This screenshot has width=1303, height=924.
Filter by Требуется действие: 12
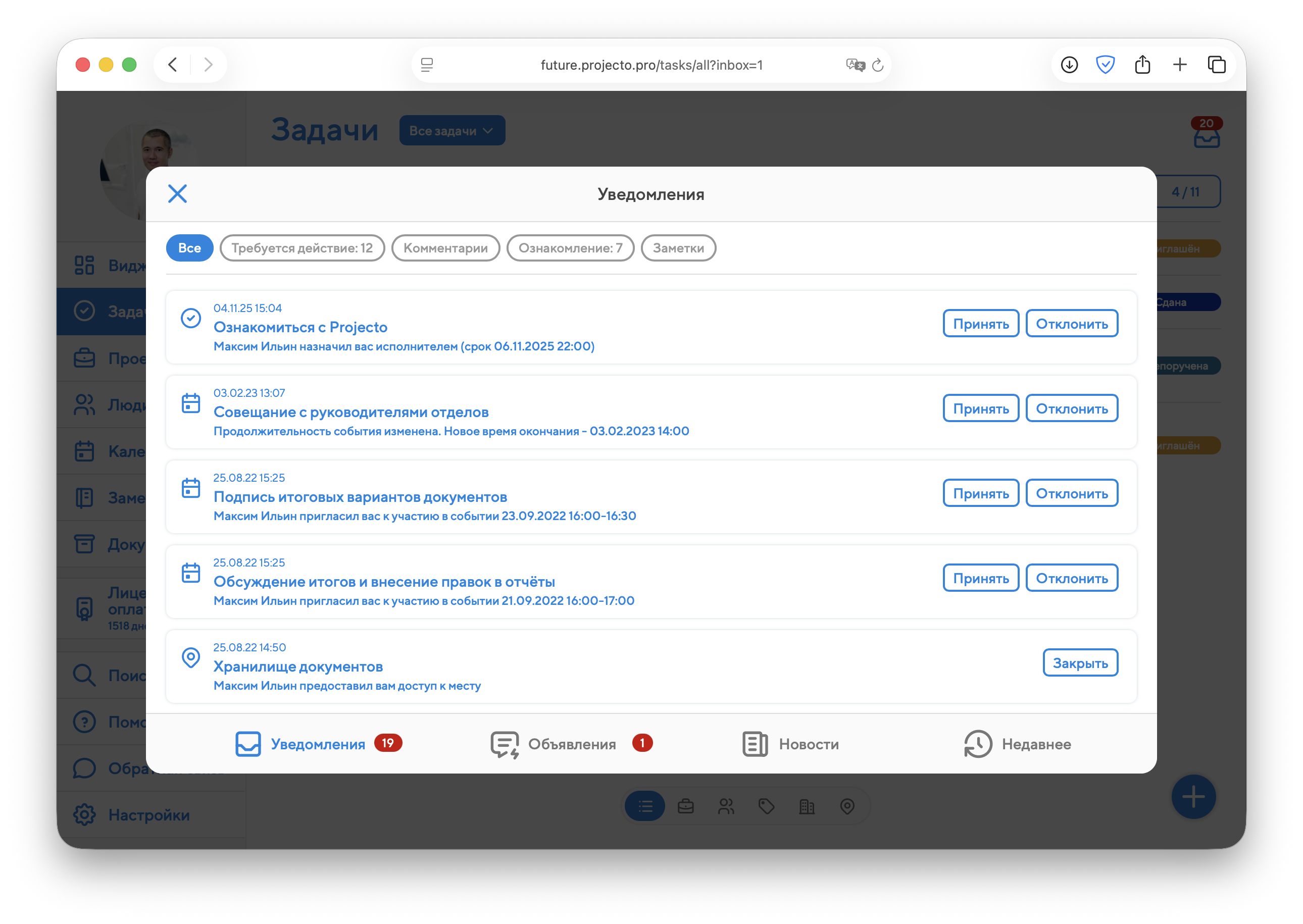coord(302,248)
